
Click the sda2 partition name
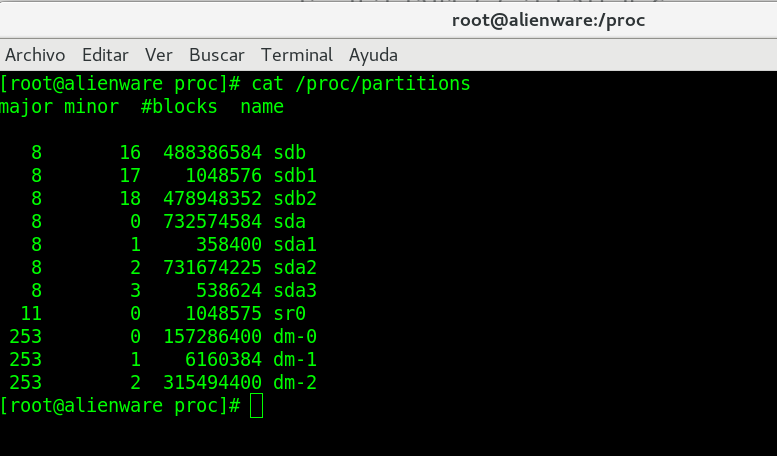[x=295, y=268]
